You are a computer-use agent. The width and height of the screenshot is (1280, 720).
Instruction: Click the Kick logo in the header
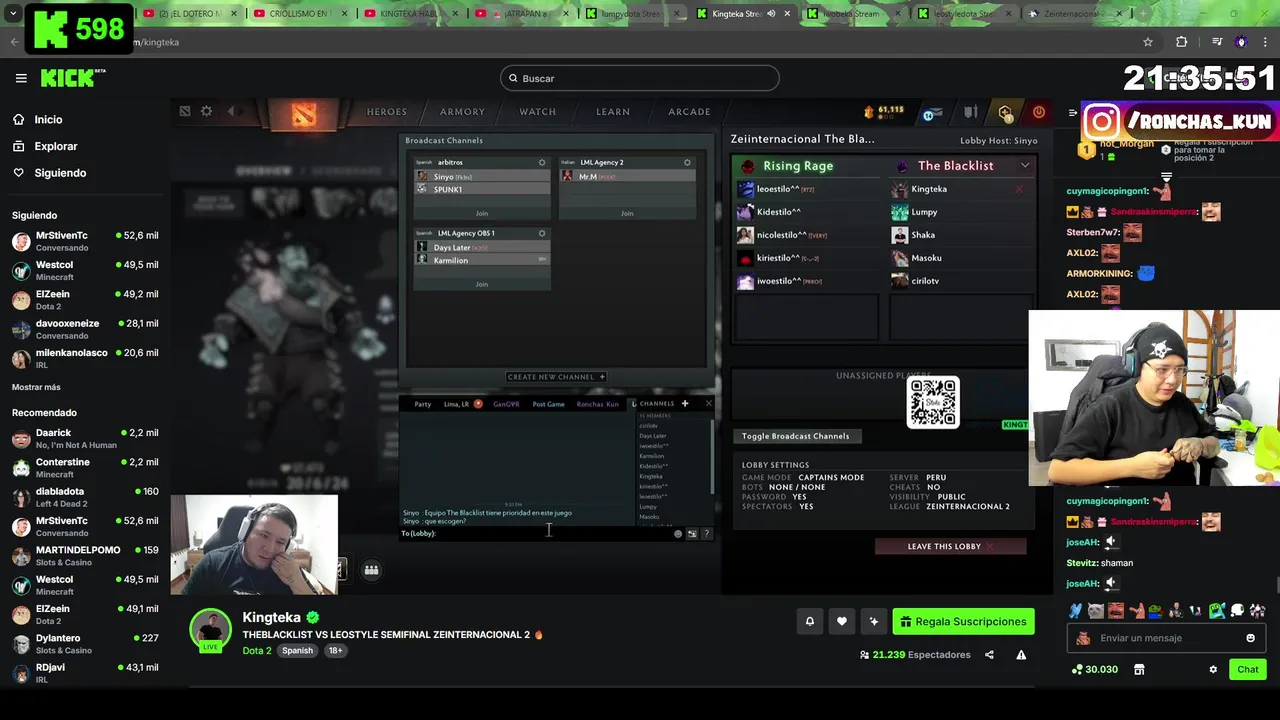tap(72, 78)
